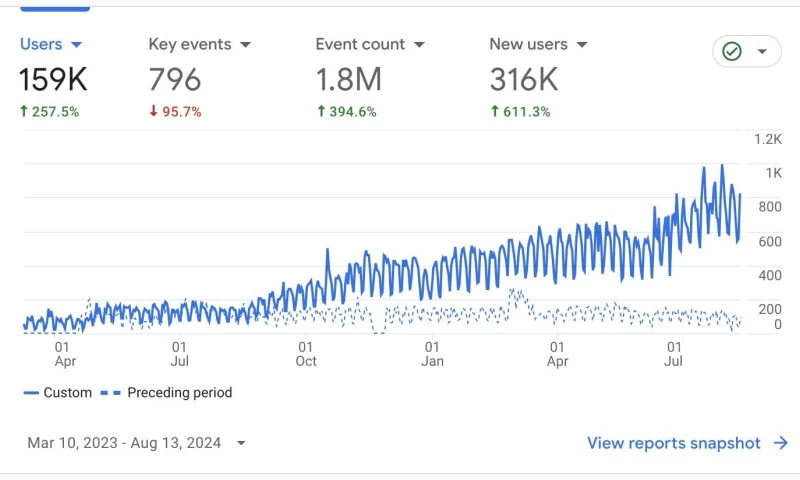The height and width of the screenshot is (480, 800).
Task: Open the View reports snapshot link
Action: pos(673,443)
